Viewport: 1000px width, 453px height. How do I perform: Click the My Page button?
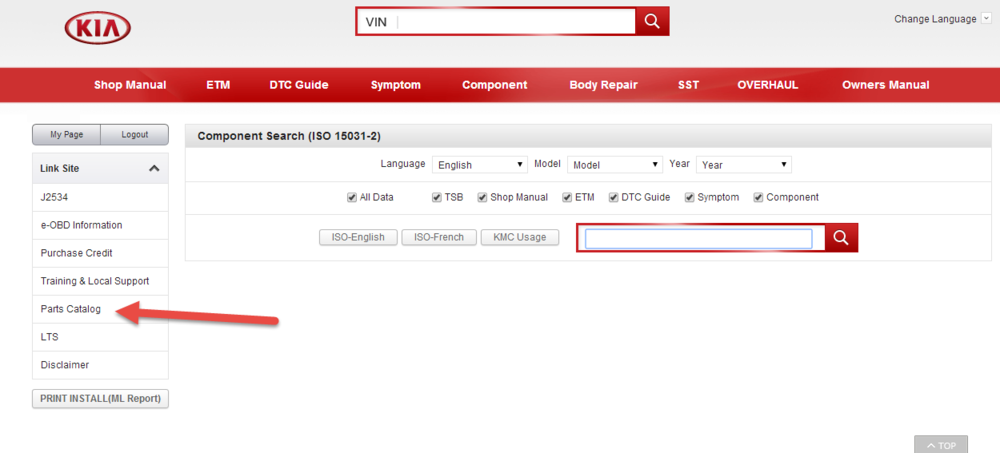pos(67,135)
